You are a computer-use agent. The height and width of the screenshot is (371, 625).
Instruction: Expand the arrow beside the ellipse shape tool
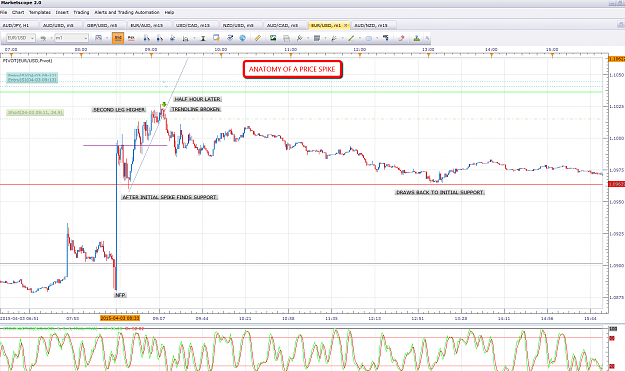click(377, 38)
